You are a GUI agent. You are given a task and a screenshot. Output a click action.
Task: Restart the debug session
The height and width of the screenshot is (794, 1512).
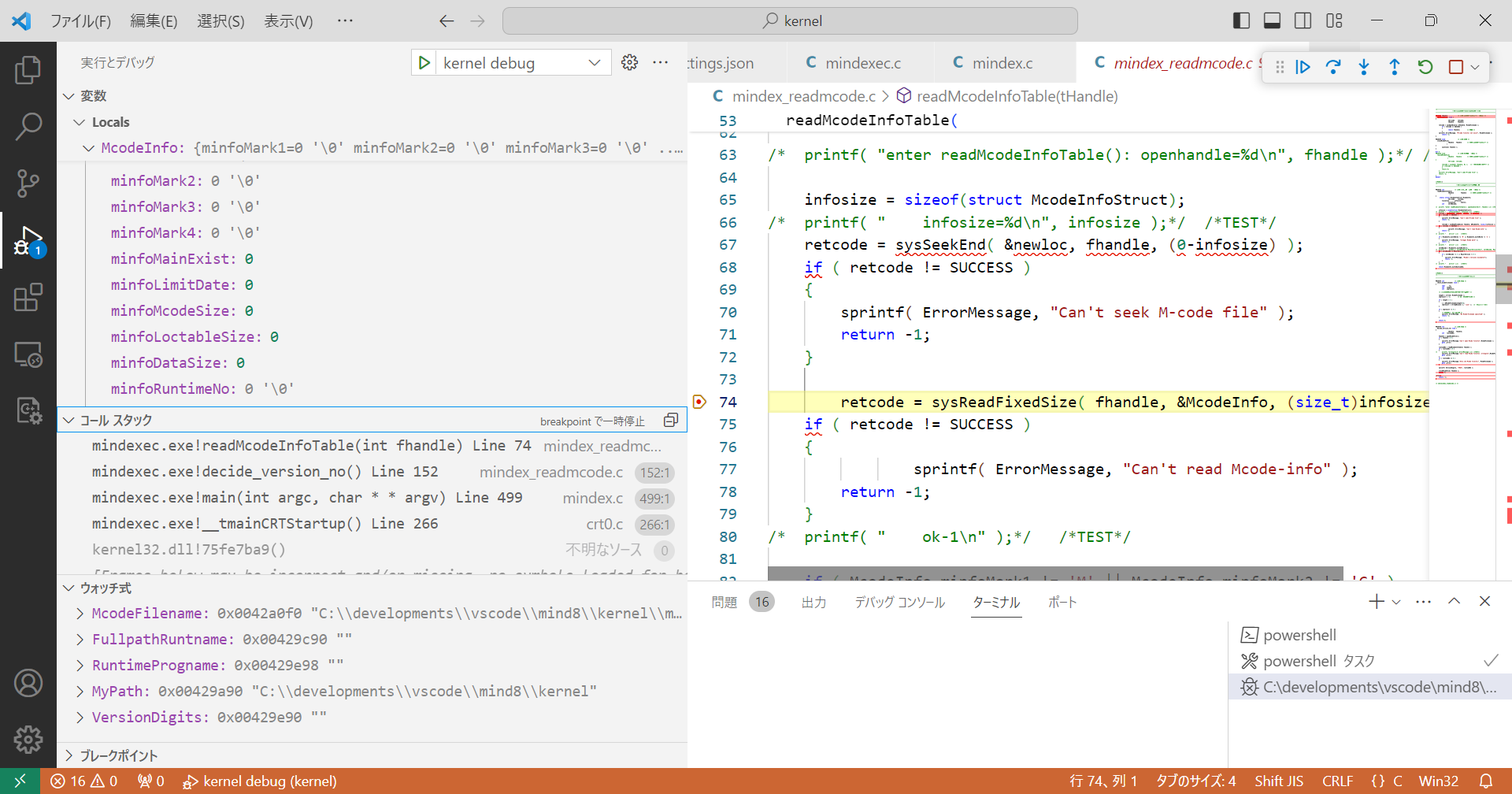[1425, 67]
